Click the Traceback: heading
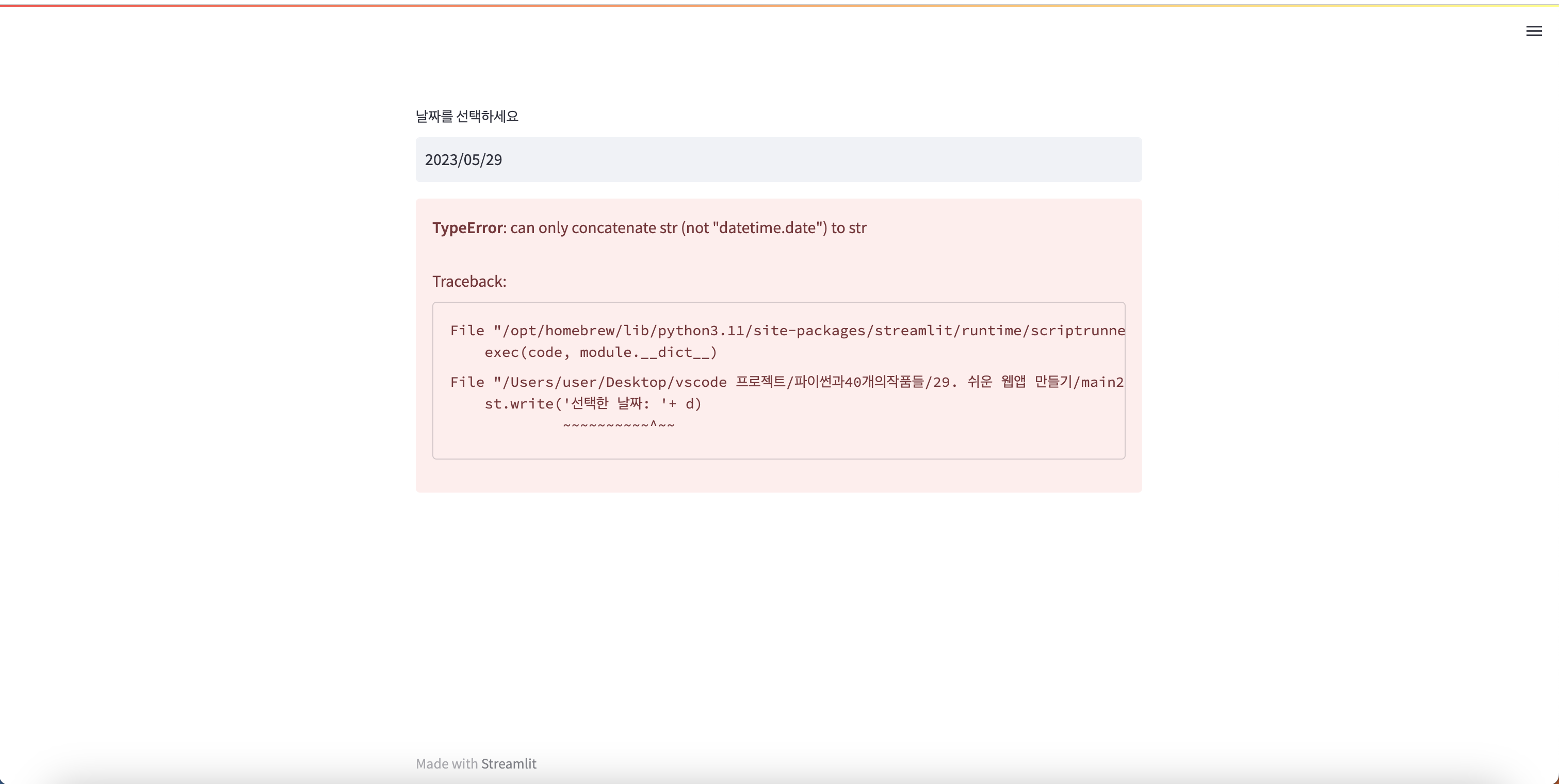 [x=469, y=281]
